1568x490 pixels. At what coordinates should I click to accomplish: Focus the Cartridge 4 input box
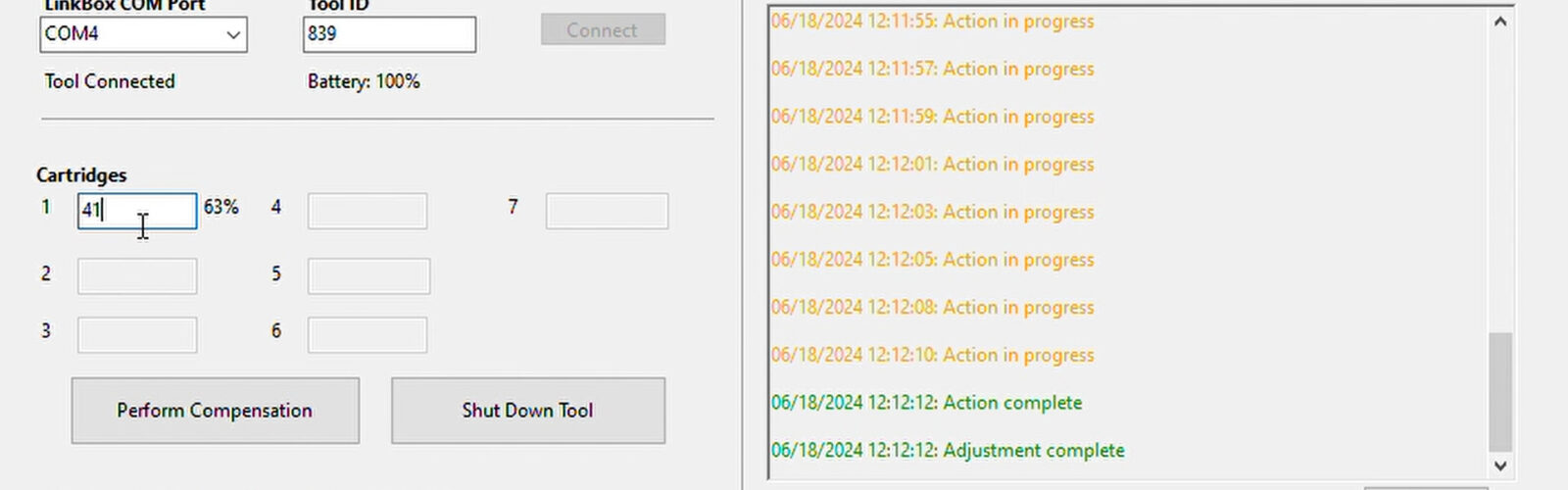367,211
